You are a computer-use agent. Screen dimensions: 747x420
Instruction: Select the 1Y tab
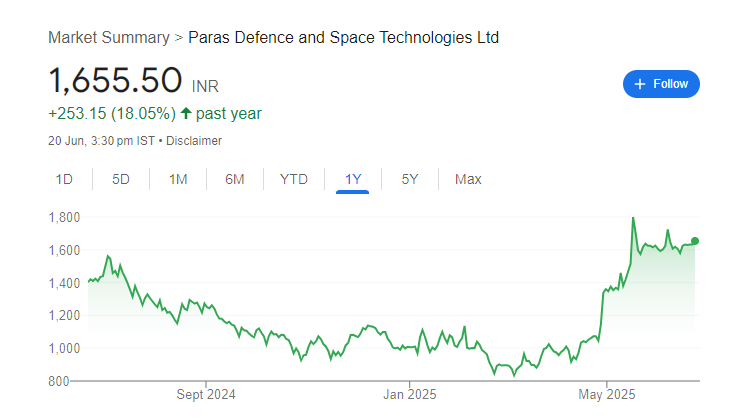(353, 180)
